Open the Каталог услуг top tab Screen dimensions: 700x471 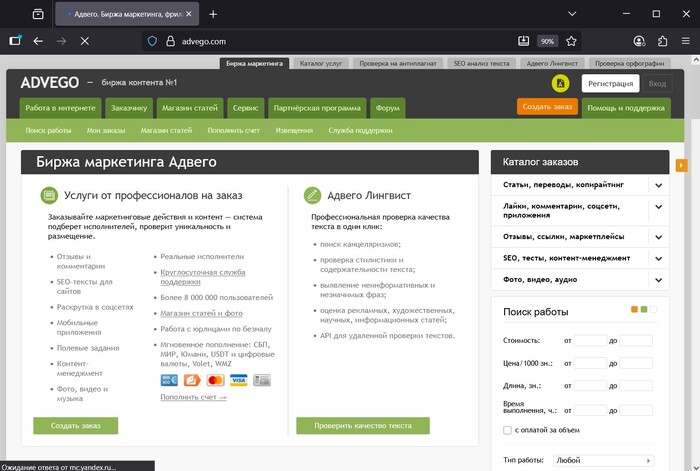click(321, 63)
